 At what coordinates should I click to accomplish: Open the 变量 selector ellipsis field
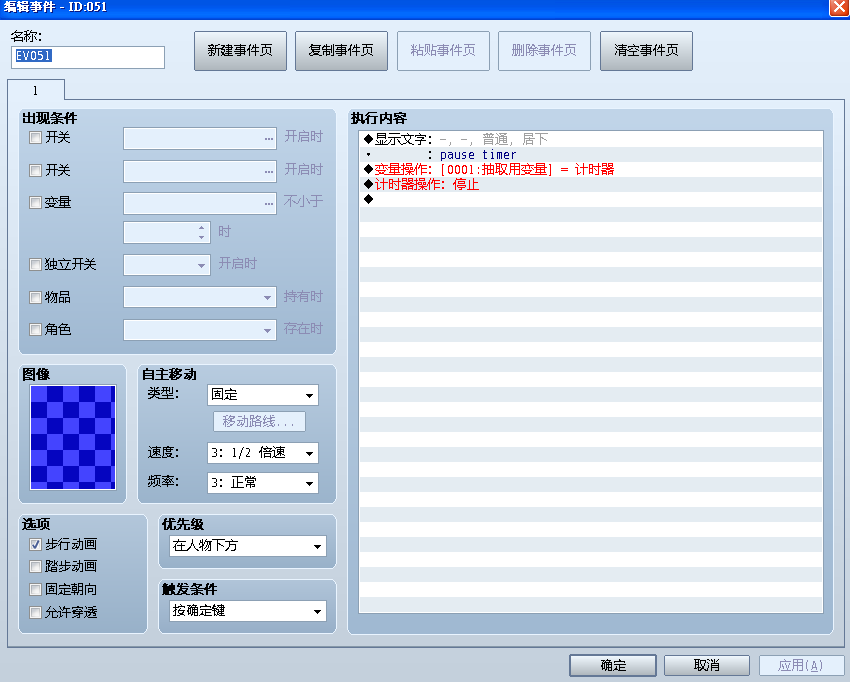coord(200,203)
